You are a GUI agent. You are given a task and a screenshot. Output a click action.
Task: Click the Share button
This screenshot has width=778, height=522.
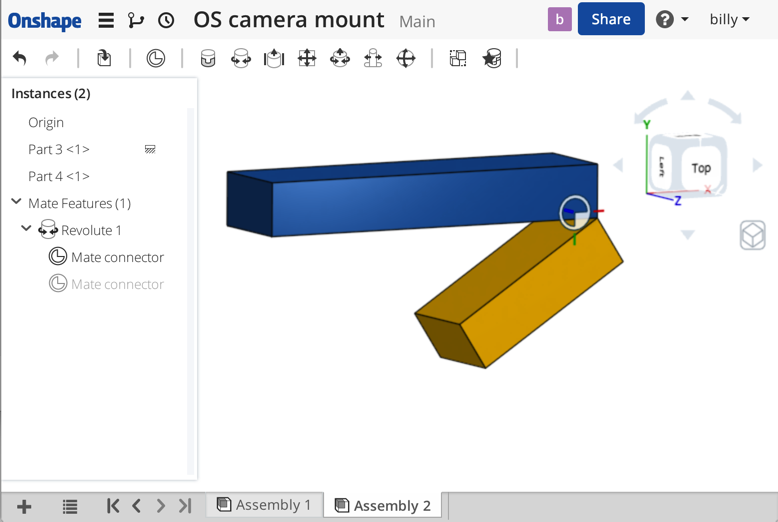[x=610, y=20]
